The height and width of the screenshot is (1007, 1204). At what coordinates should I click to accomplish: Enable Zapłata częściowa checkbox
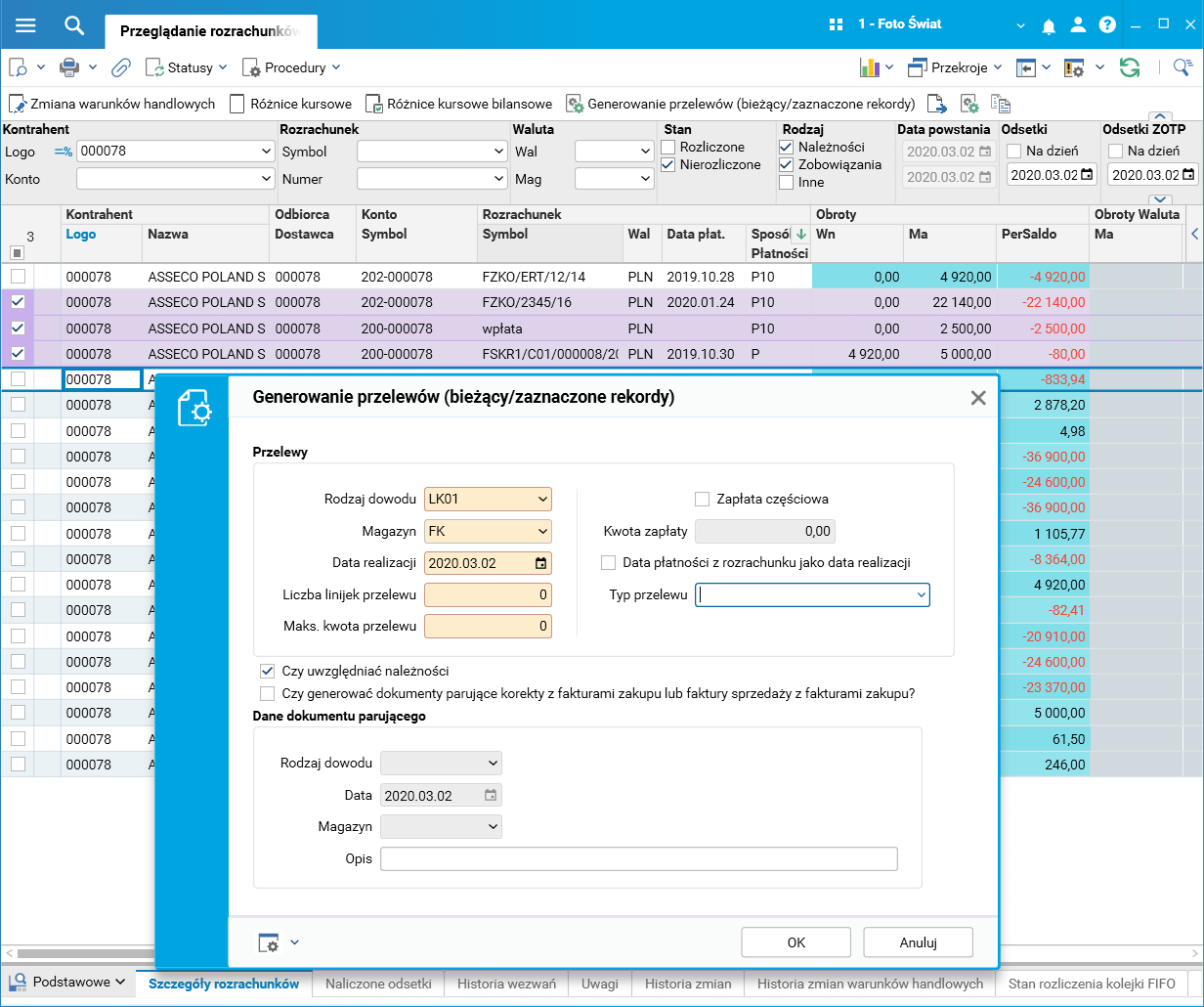point(702,499)
